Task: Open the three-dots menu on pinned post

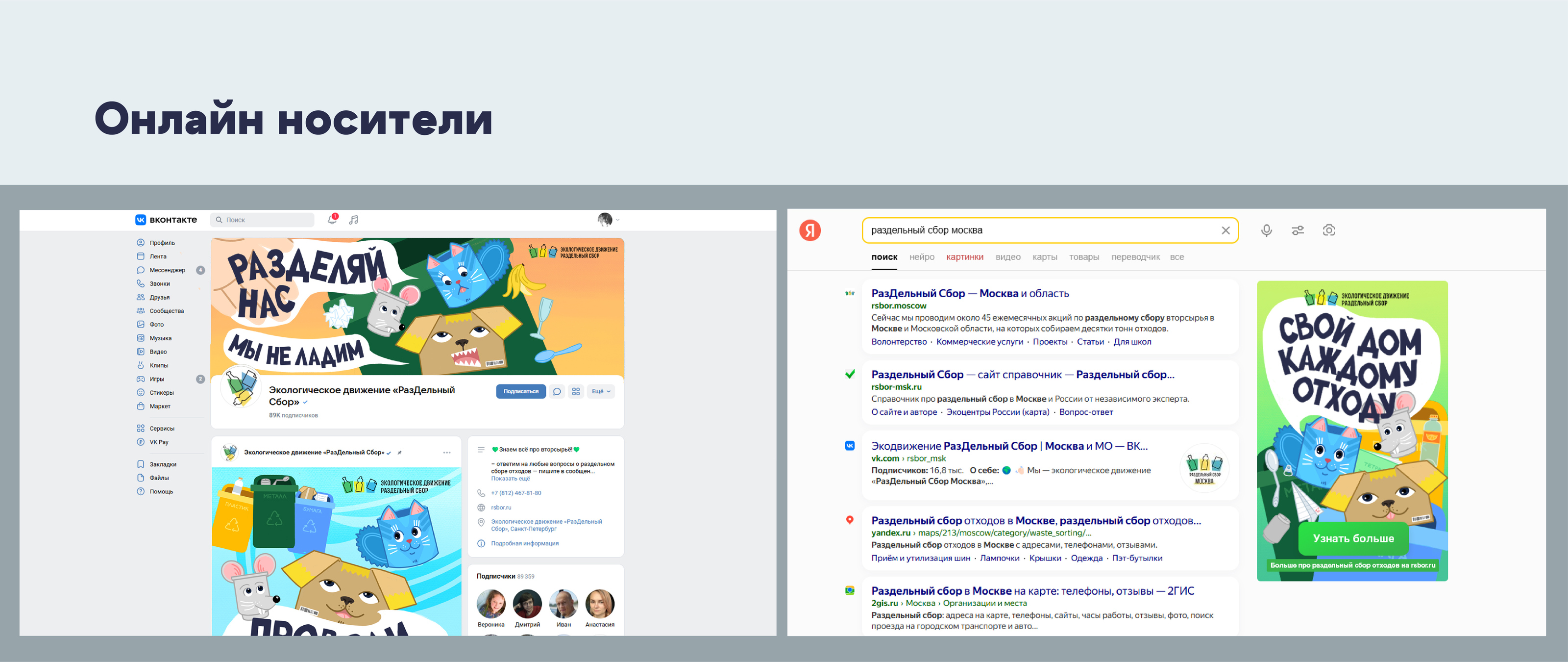Action: pos(447,453)
